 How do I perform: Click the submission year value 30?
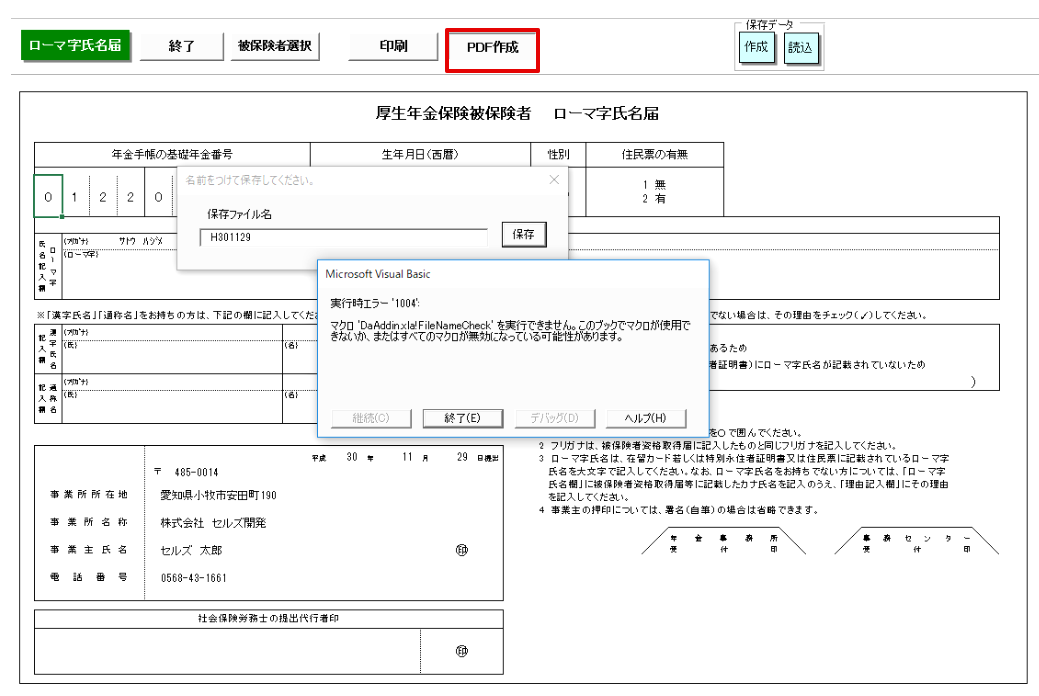[352, 457]
